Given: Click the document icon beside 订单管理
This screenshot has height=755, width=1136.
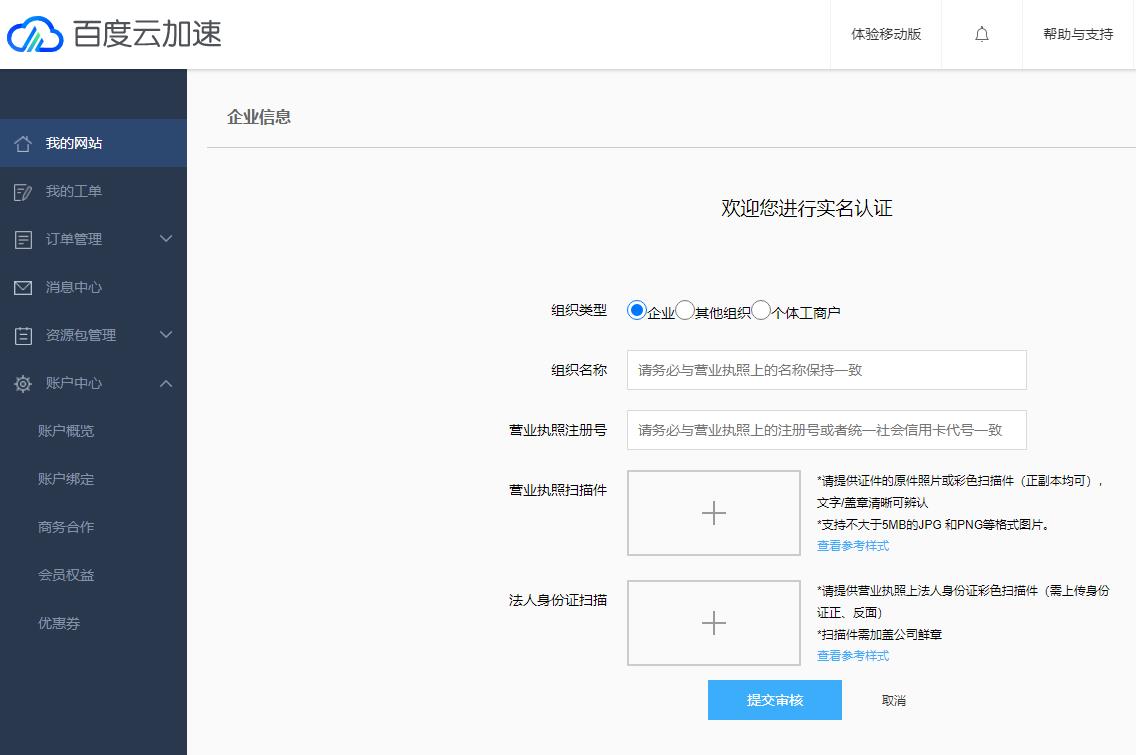Looking at the screenshot, I should (23, 240).
